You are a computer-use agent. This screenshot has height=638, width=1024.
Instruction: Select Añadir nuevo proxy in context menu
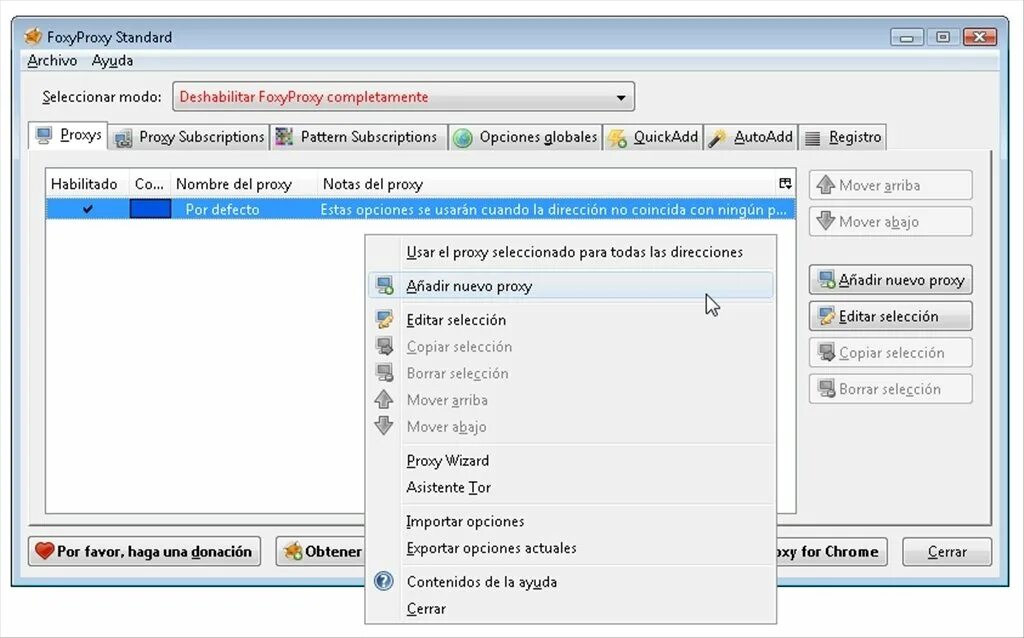click(571, 286)
